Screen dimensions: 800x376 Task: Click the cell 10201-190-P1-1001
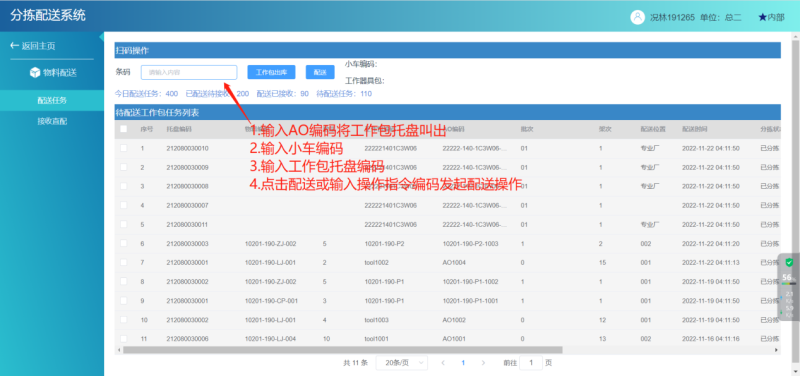[x=470, y=301]
